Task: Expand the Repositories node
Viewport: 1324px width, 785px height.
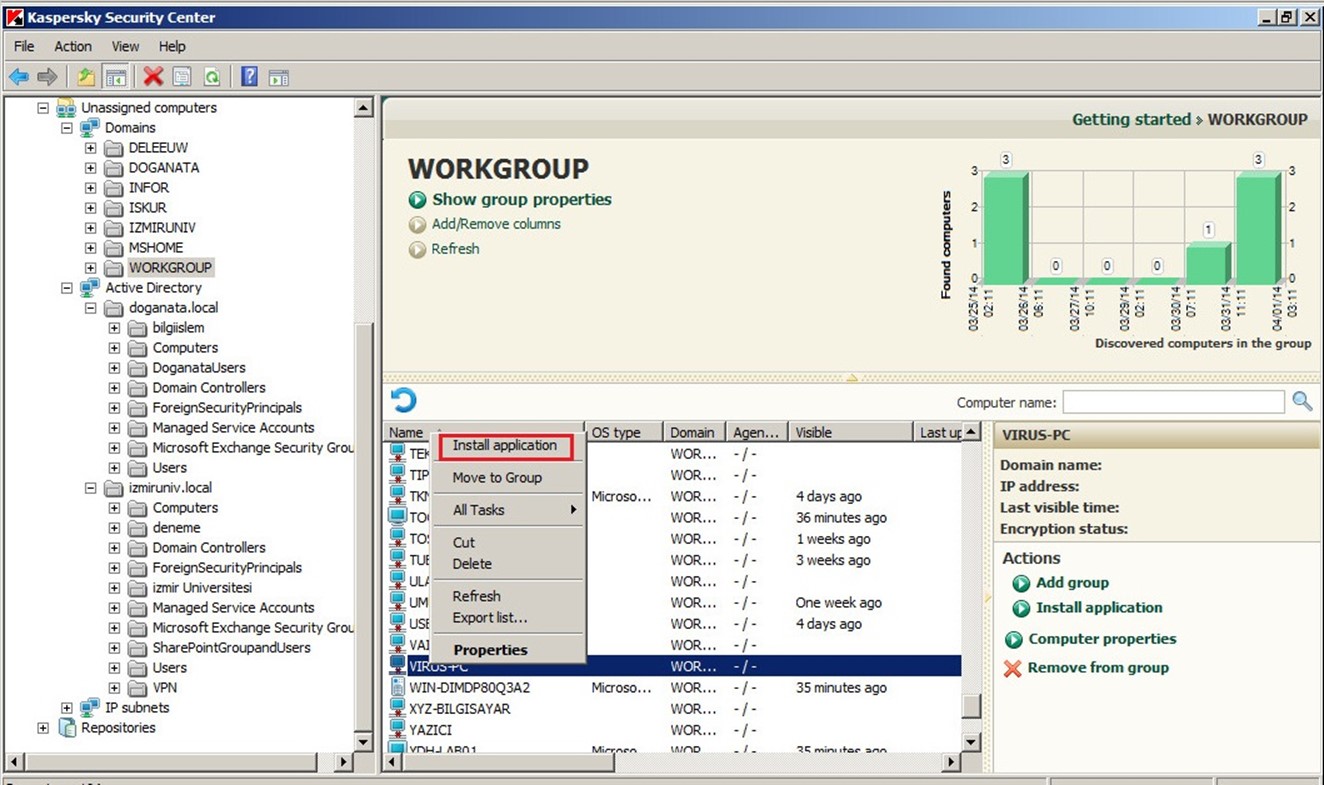Action: pyautogui.click(x=43, y=728)
